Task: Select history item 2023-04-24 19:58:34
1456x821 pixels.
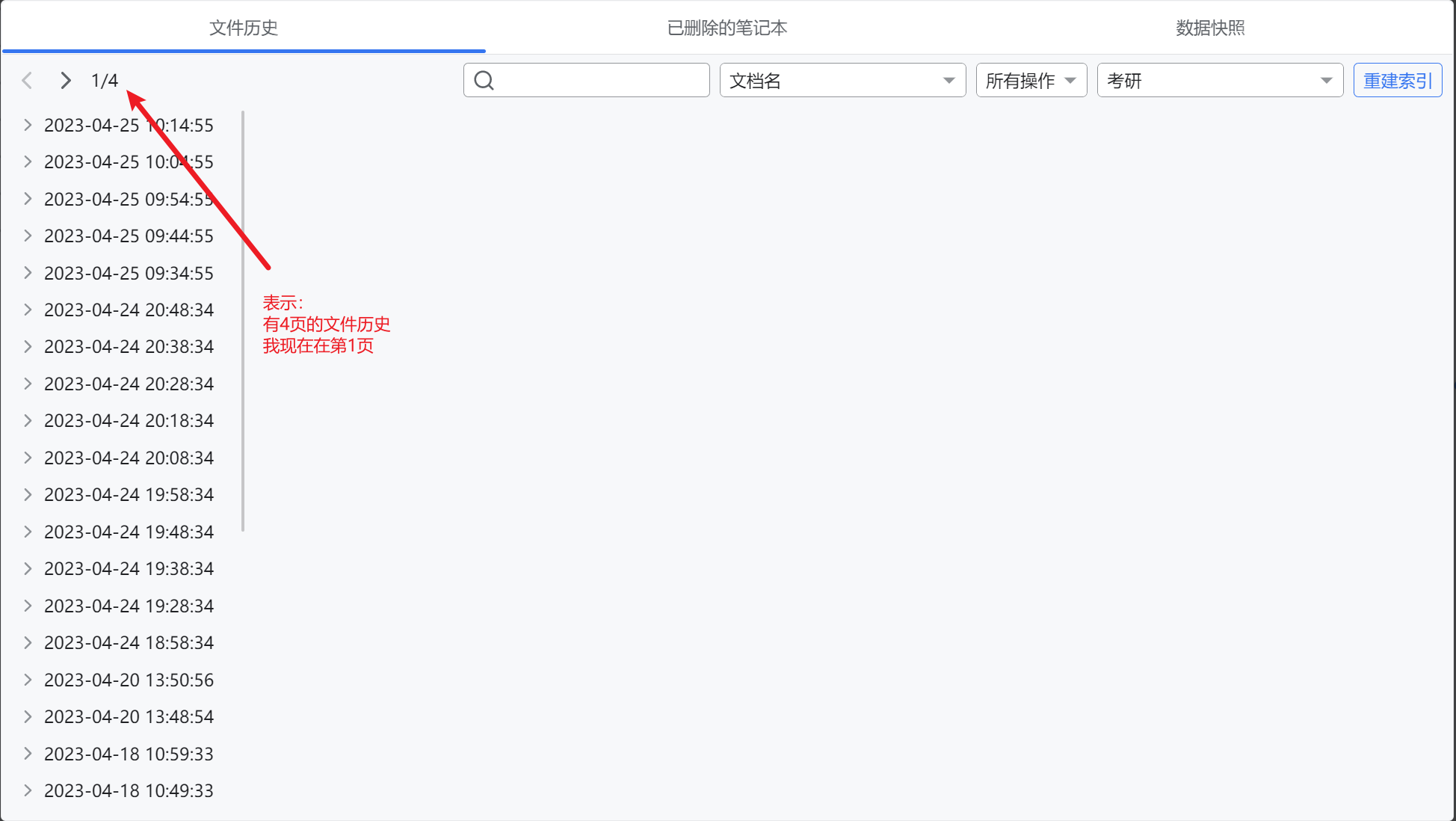Action: (x=129, y=494)
